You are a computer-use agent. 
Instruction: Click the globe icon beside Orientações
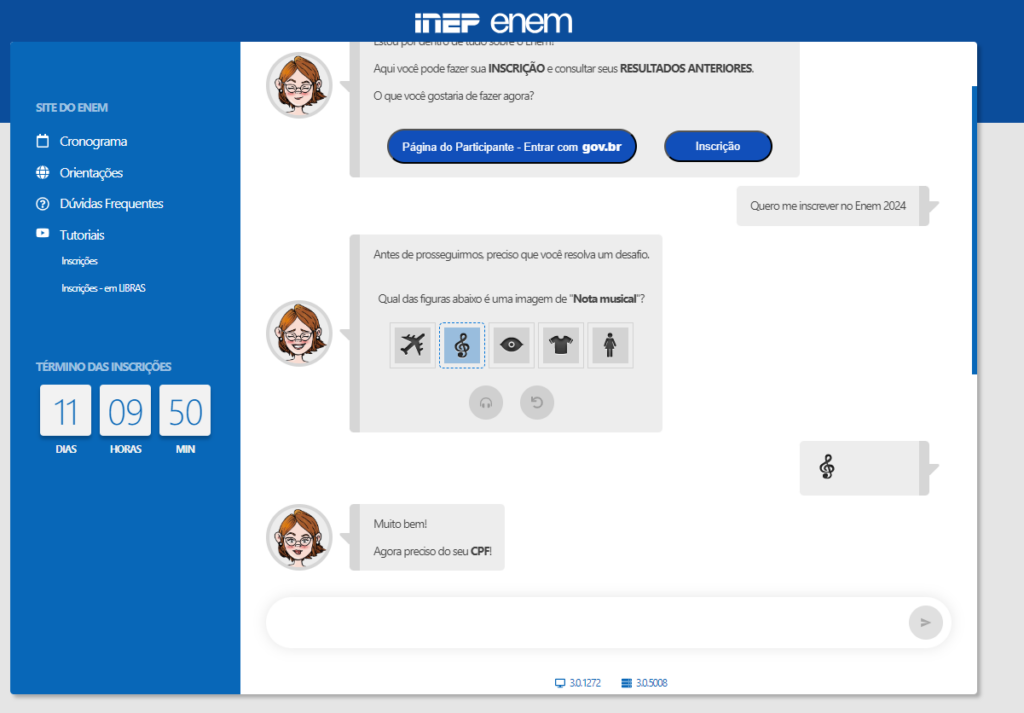pyautogui.click(x=42, y=172)
